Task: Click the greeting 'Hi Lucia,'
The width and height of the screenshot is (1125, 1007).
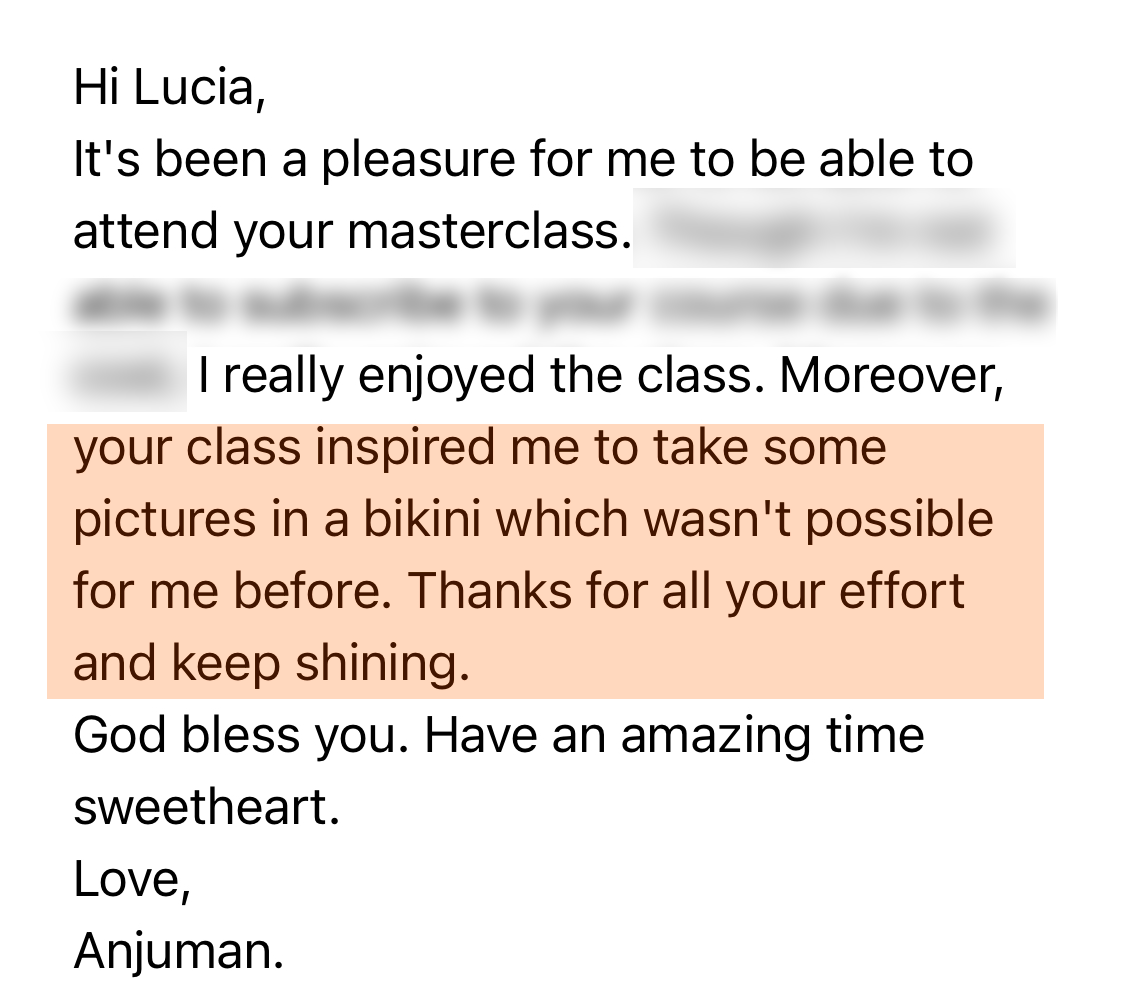Action: [x=170, y=88]
